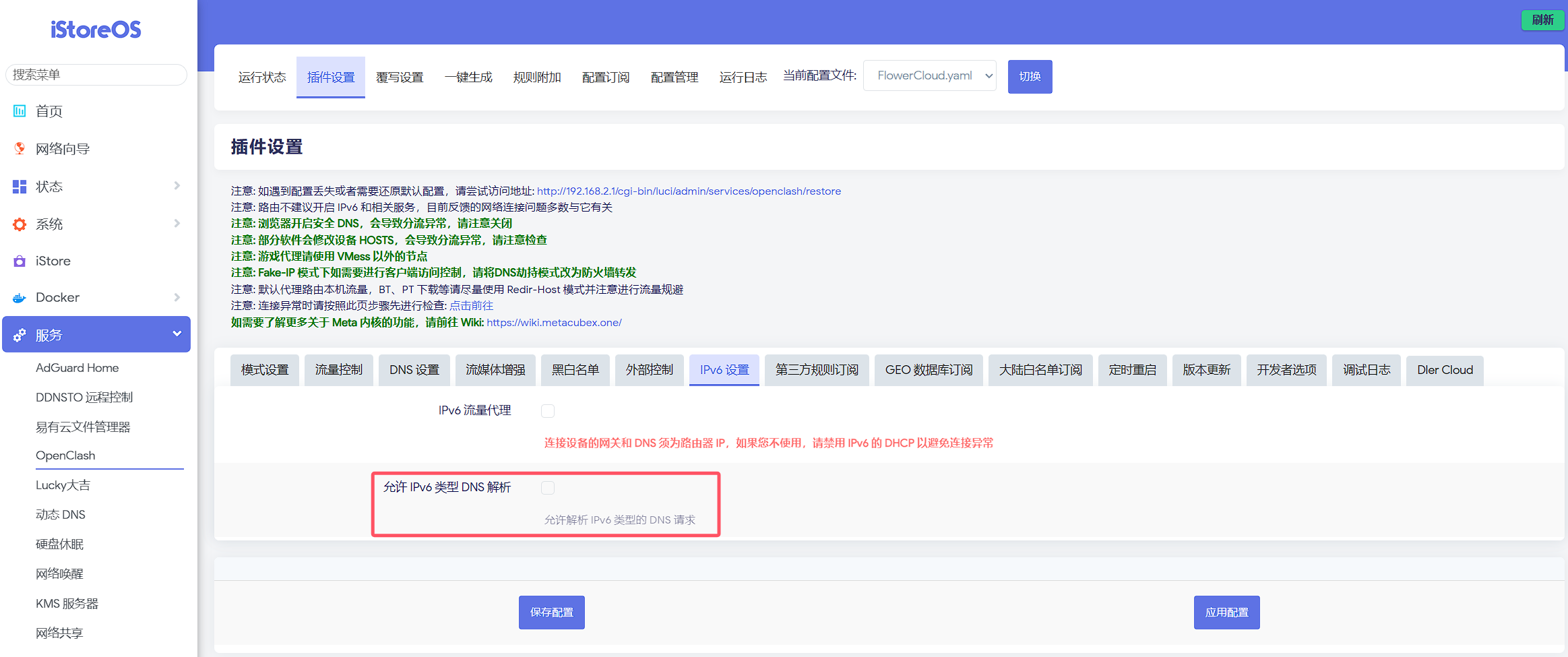
Task: Open GEO 数据库订阅 sub-tab
Action: pyautogui.click(x=929, y=370)
